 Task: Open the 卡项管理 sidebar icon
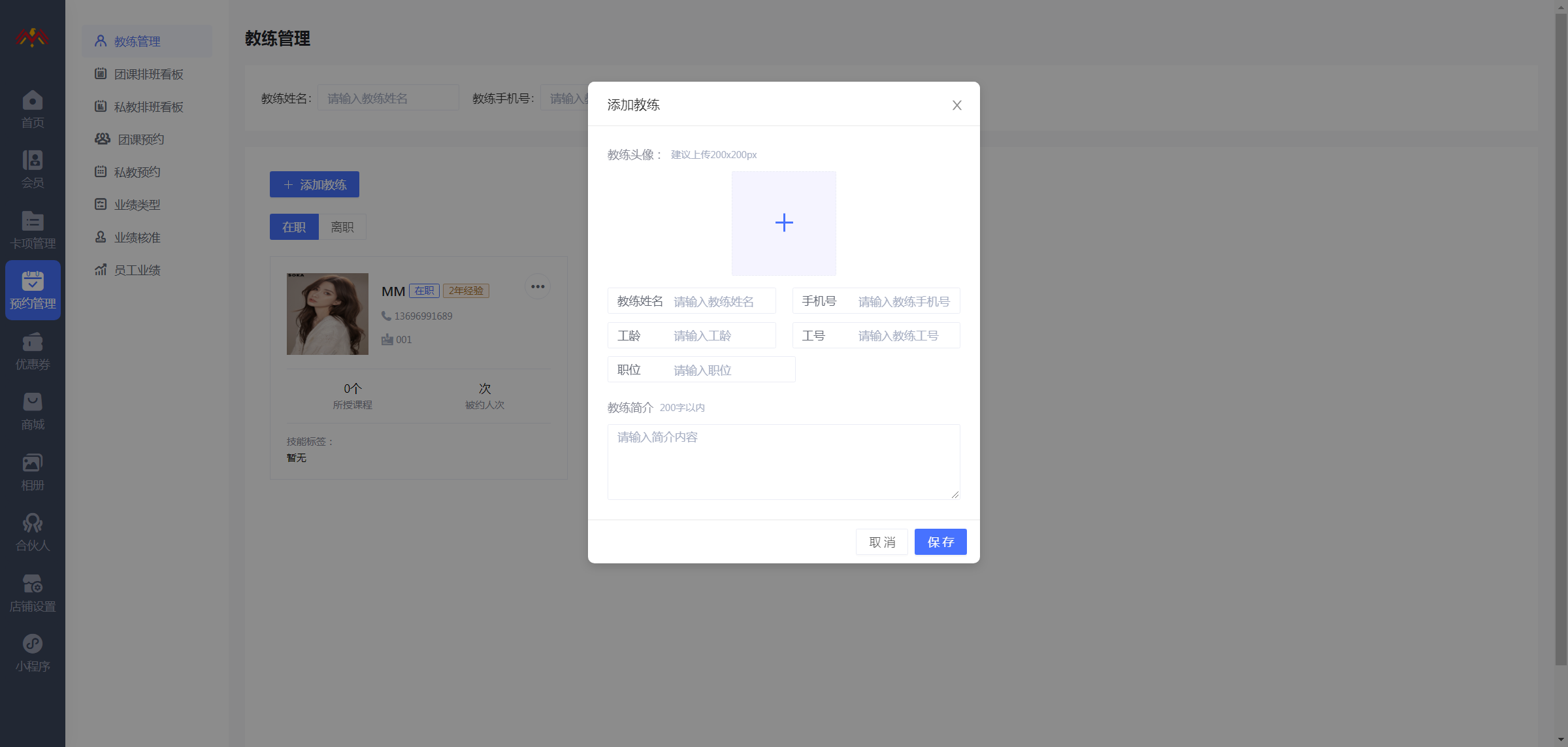click(33, 230)
